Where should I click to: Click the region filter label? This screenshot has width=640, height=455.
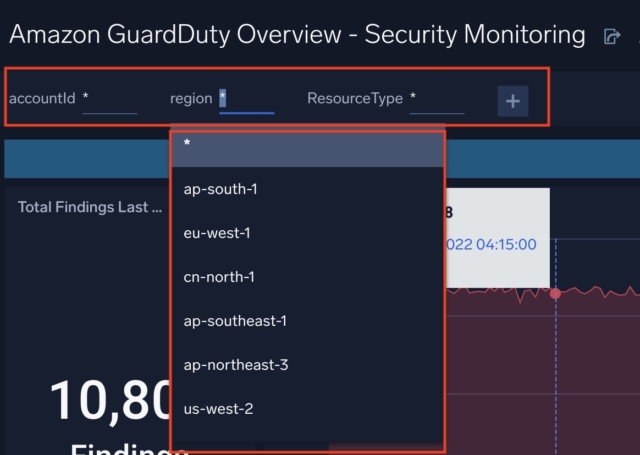coord(191,99)
